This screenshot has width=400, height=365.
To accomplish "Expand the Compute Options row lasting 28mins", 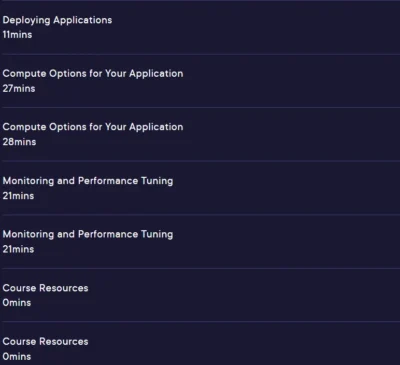I will pyautogui.click(x=200, y=134).
